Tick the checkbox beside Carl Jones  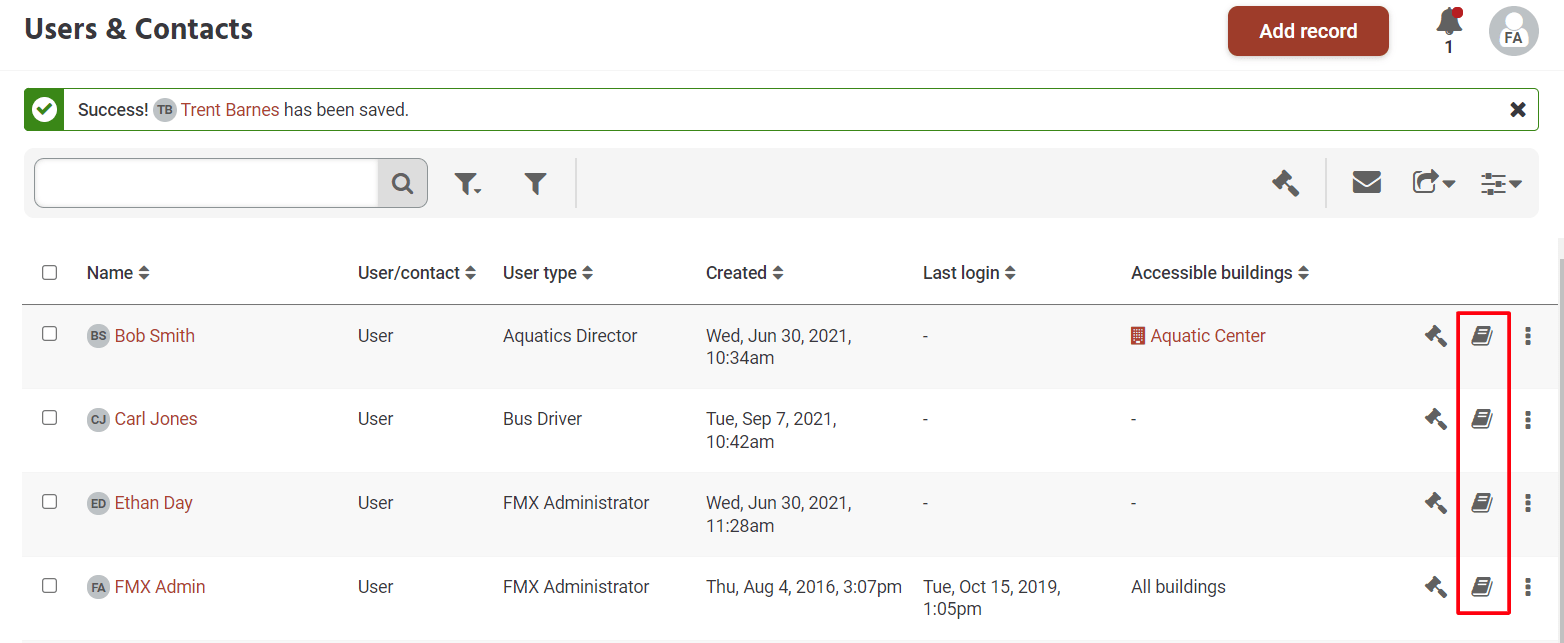pos(49,418)
